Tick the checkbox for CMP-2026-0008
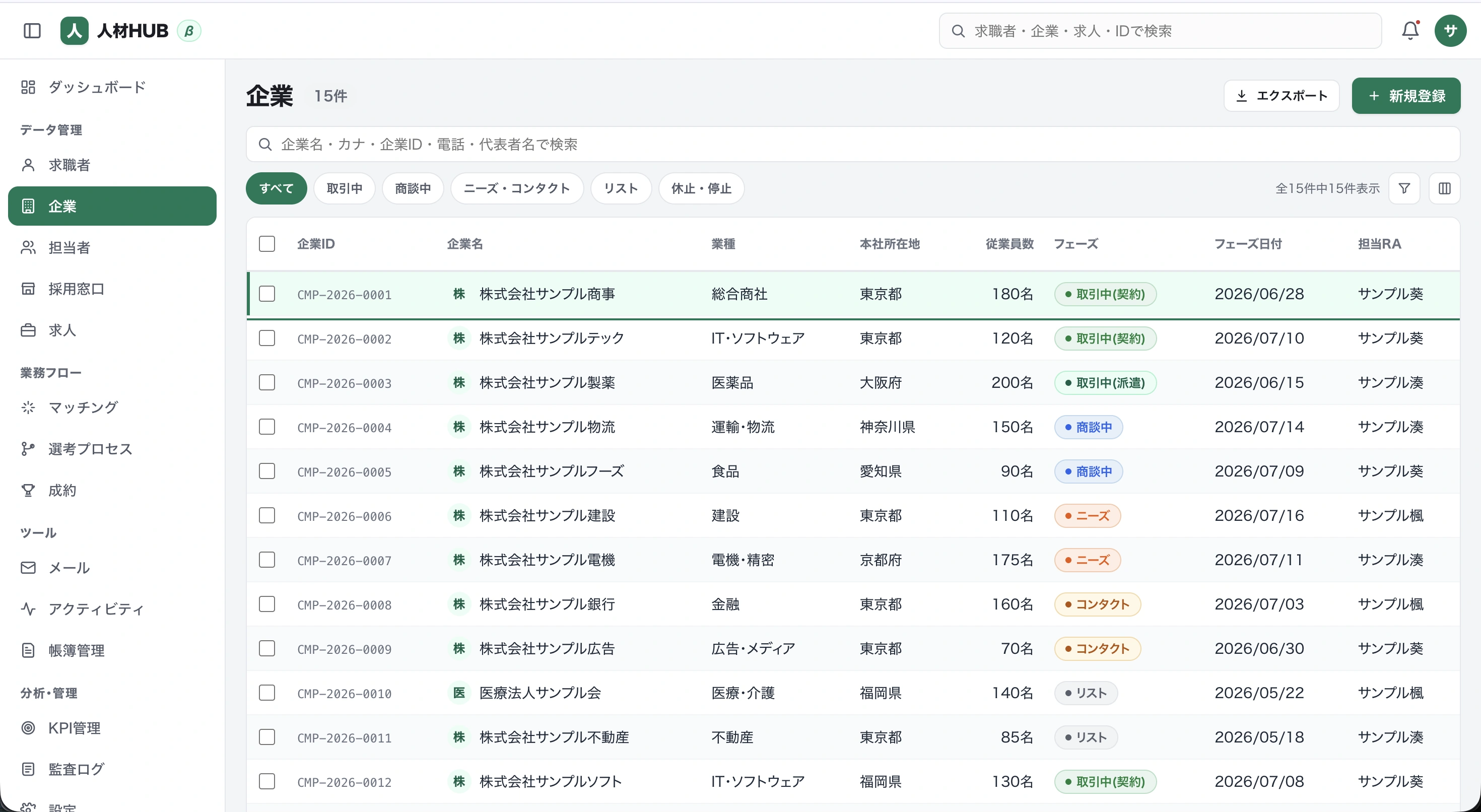 click(x=267, y=604)
